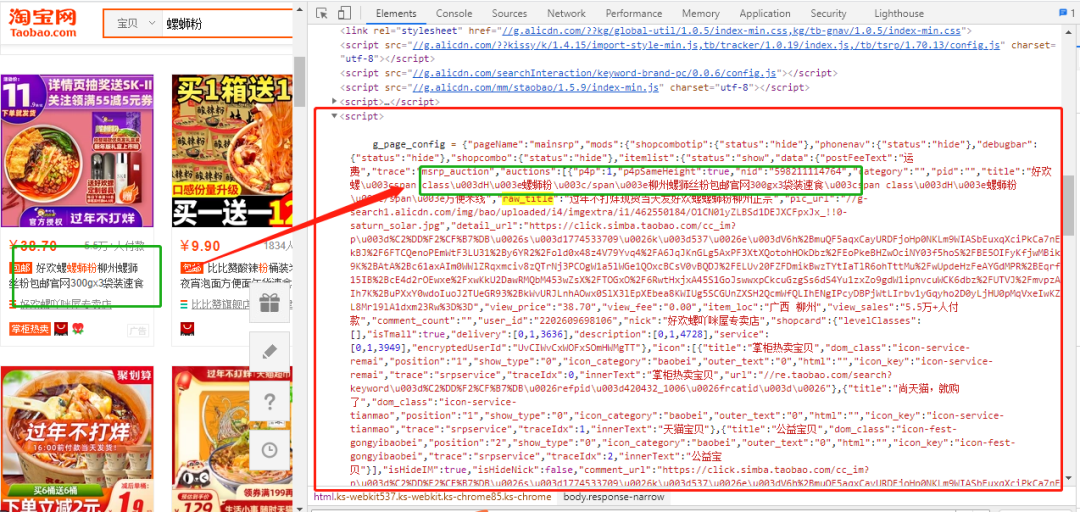This screenshot has height=512, width=1080.
Task: Activate the inspect element picker icon
Action: (322, 13)
